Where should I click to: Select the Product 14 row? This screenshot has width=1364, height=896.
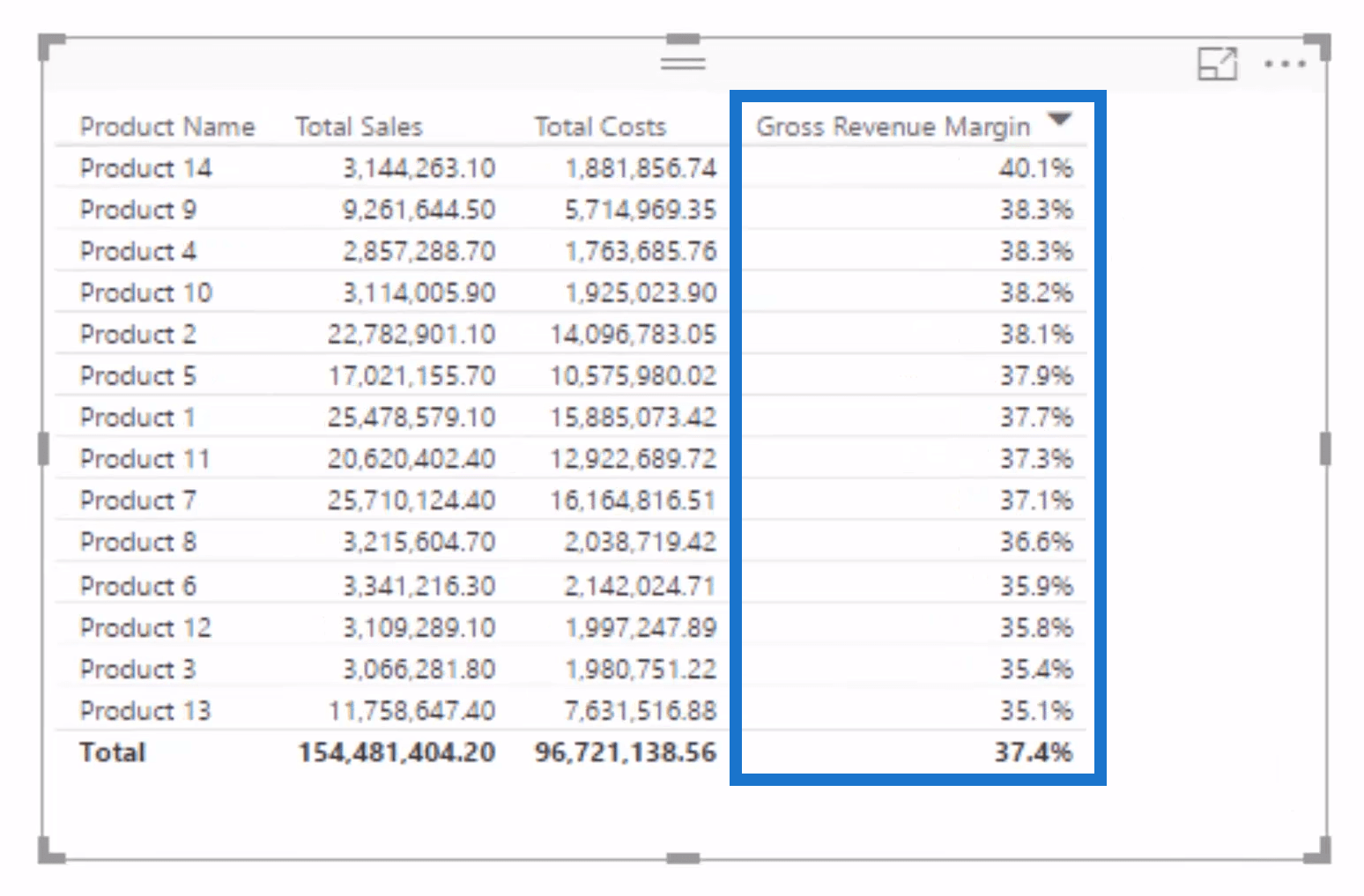pos(570,168)
